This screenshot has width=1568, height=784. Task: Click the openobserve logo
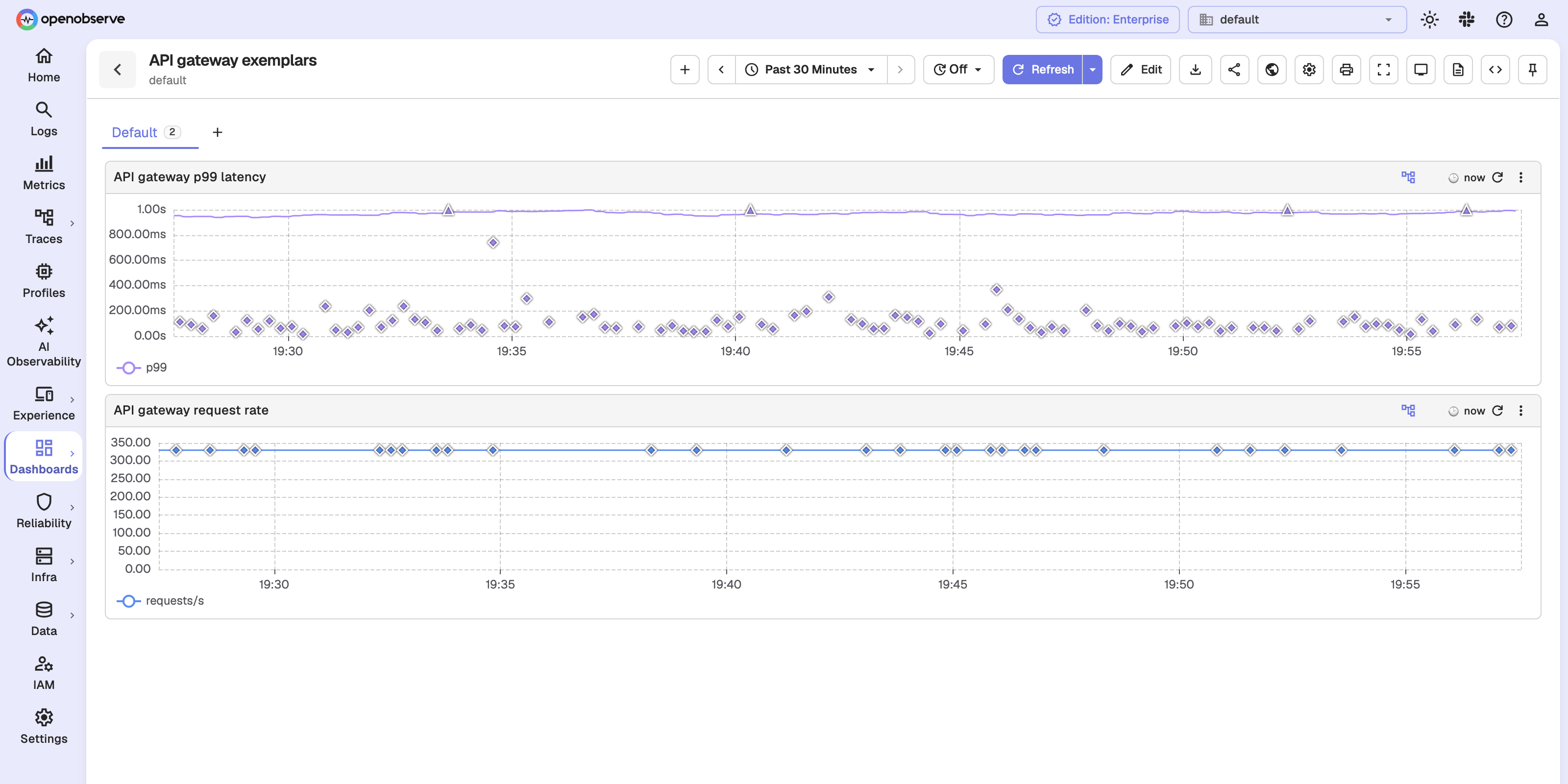click(71, 19)
